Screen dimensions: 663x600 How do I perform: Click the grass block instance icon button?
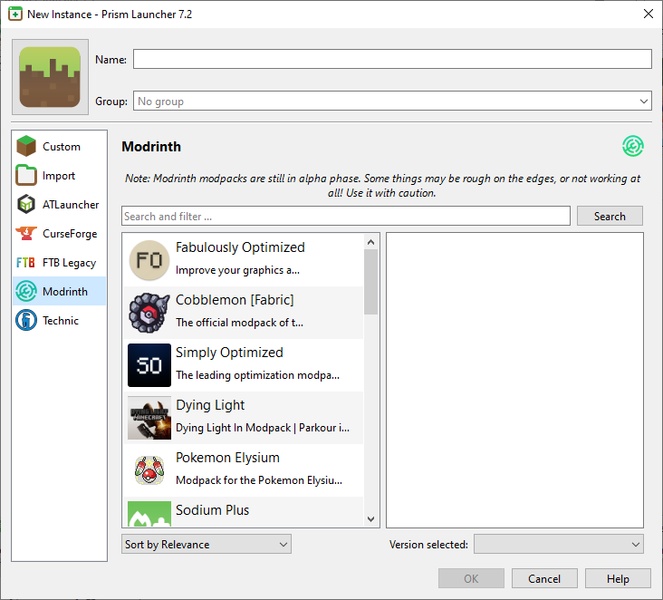pos(50,77)
